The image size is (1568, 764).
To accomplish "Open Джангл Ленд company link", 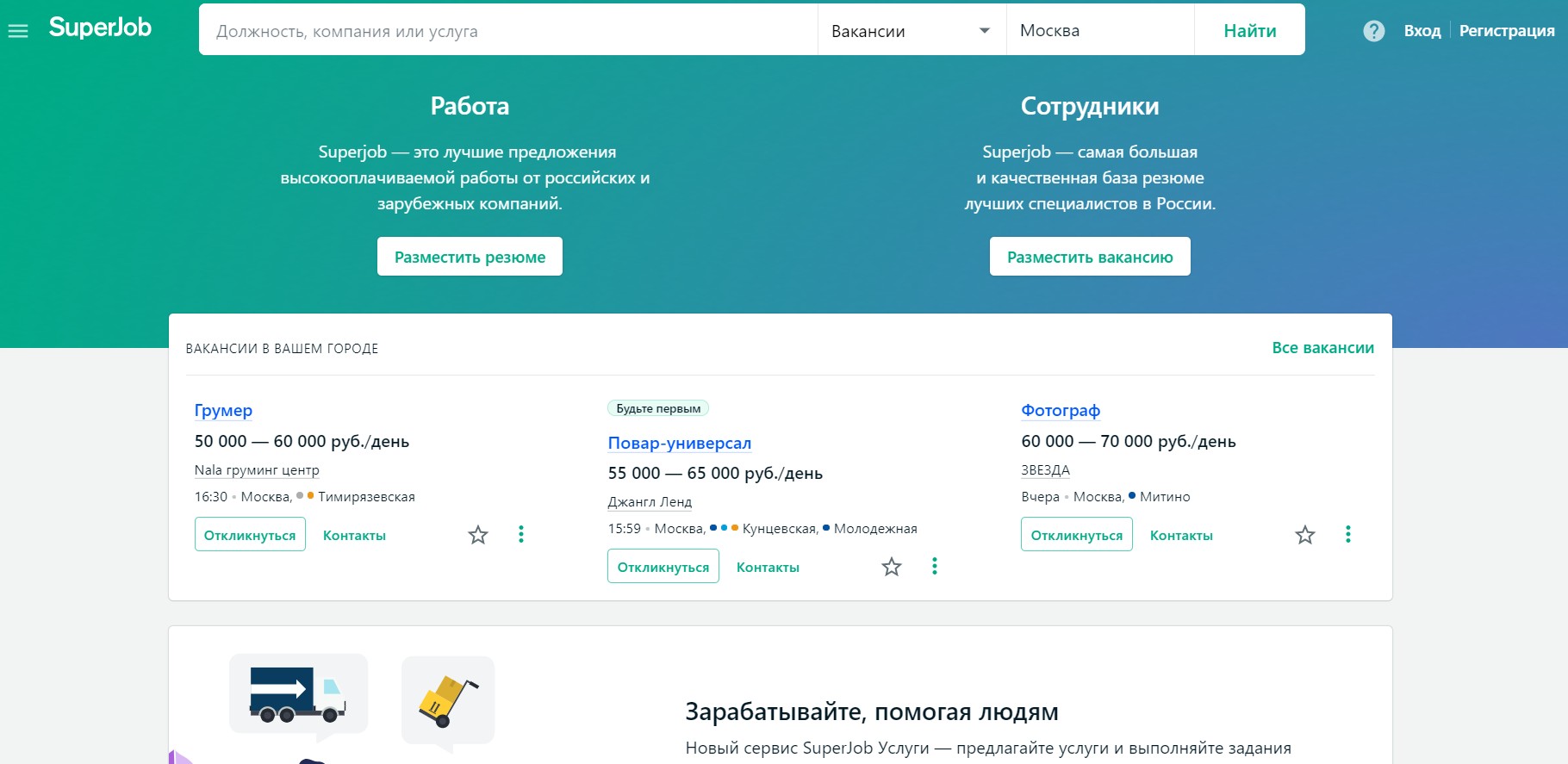I will click(650, 502).
